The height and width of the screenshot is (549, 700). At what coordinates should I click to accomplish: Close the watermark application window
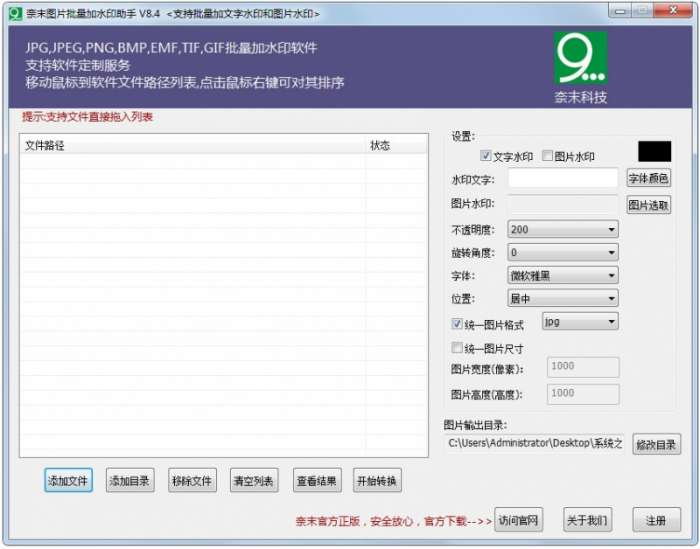click(x=673, y=11)
